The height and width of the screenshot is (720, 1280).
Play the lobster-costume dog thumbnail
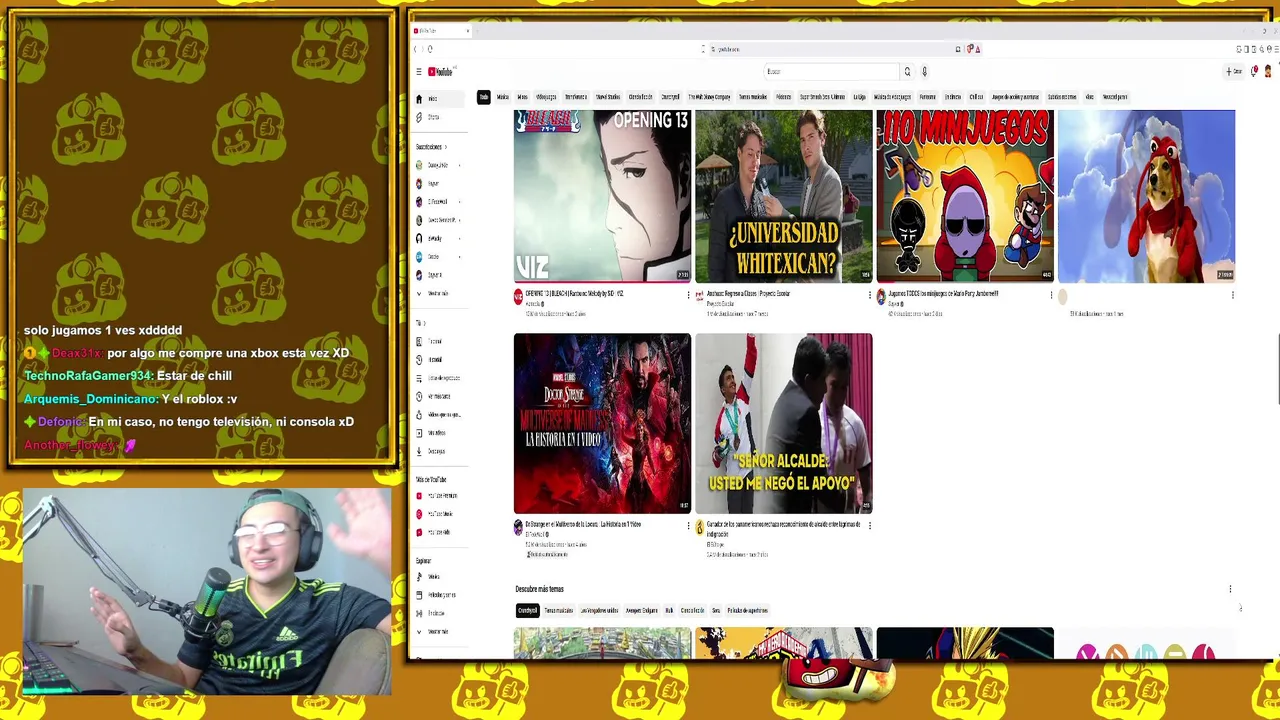point(1146,196)
